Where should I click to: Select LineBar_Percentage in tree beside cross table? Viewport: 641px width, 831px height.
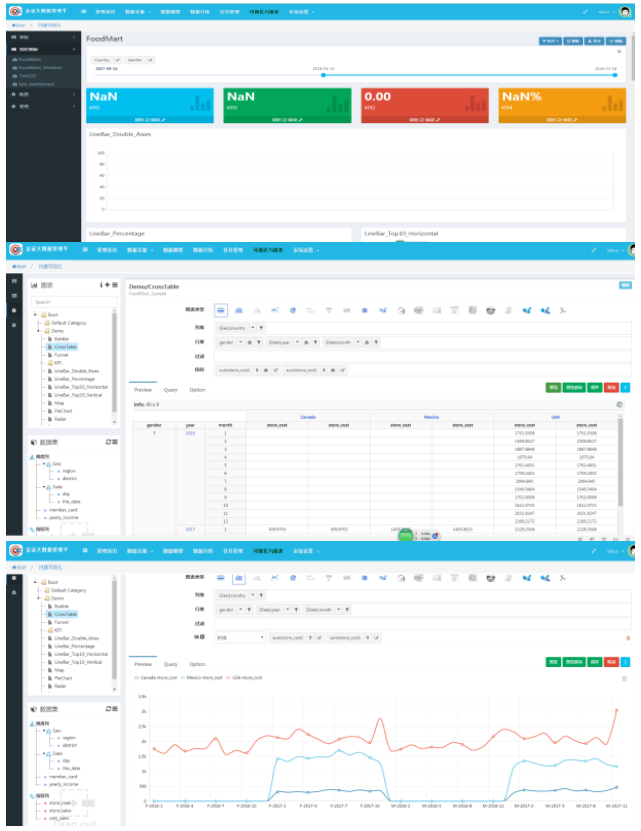pos(74,379)
